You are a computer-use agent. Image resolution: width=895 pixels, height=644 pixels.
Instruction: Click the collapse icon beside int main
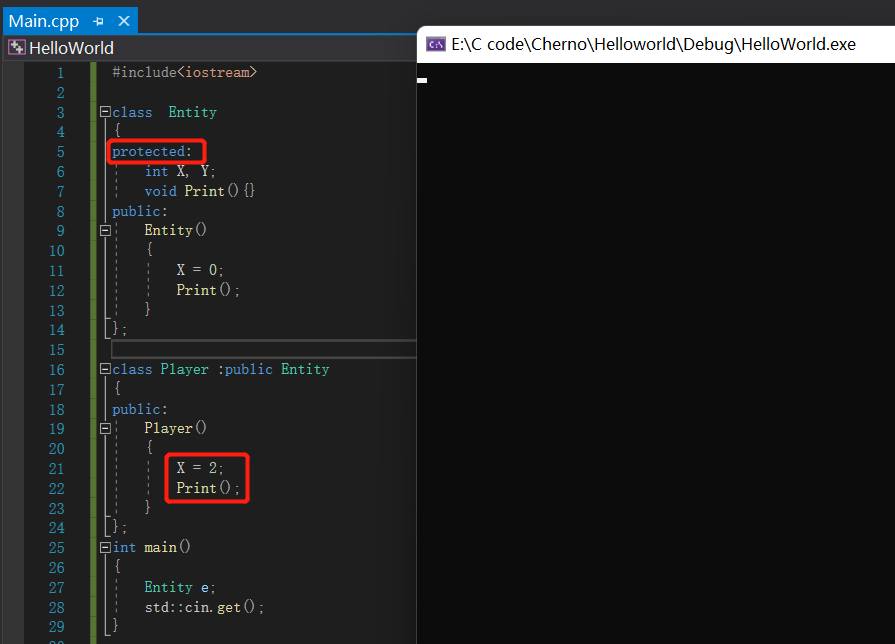point(105,547)
